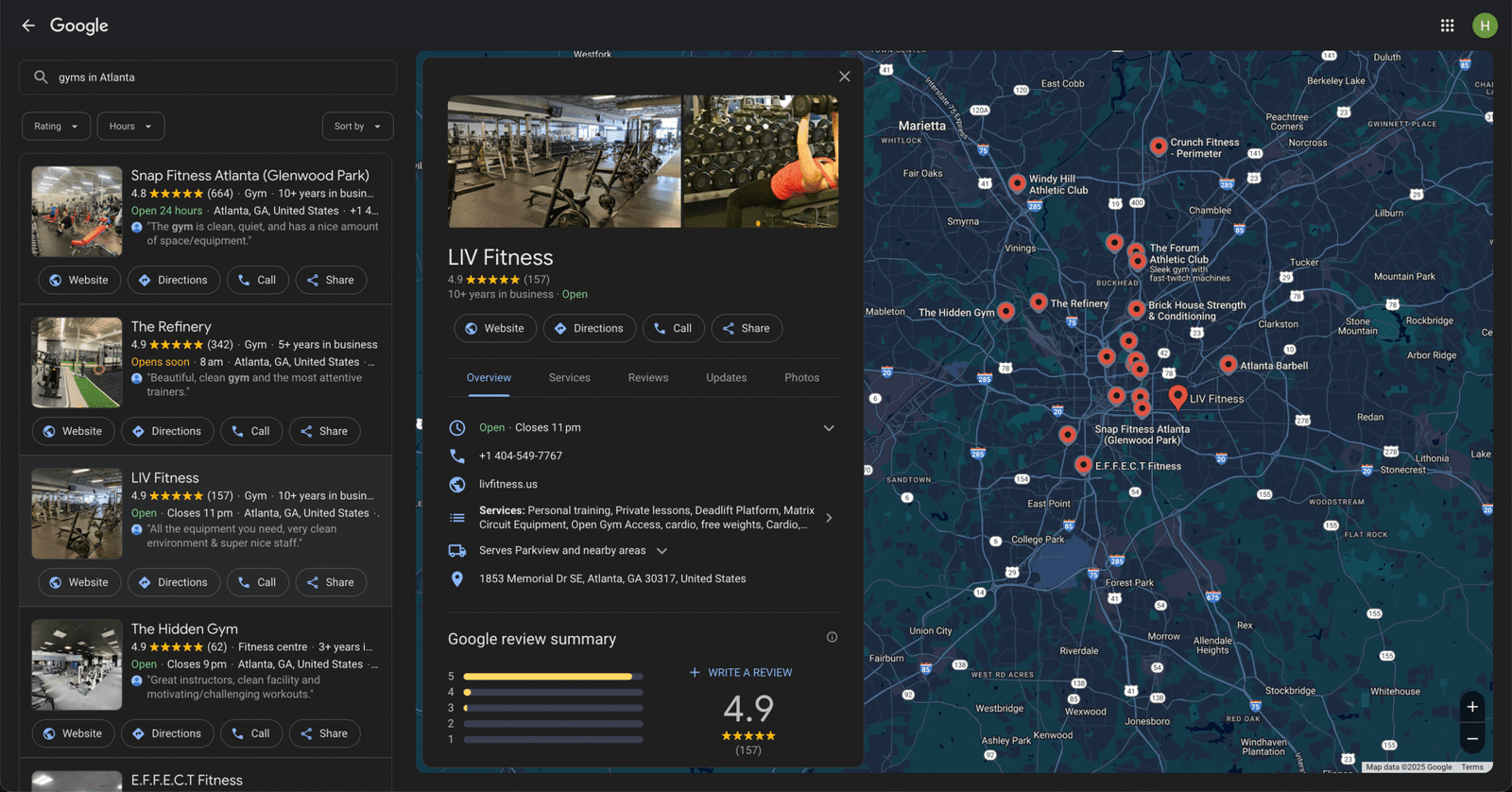Click the search magnifier icon

41,77
